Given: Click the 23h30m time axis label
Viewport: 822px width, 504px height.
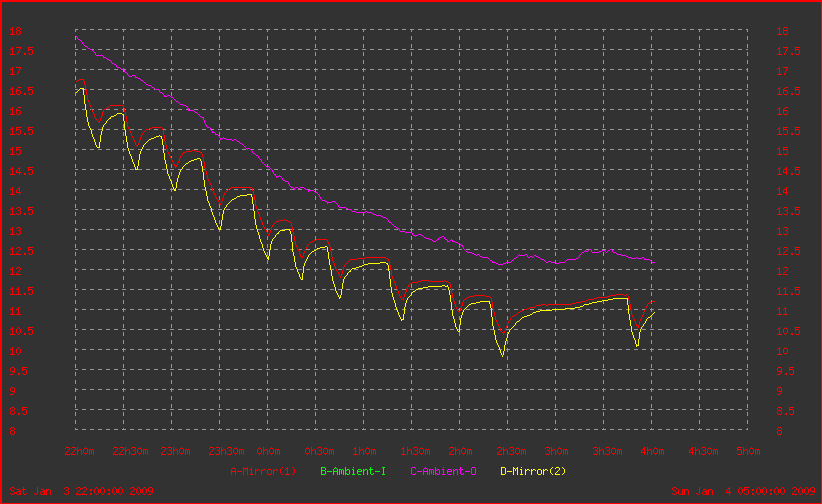Looking at the screenshot, I should tap(226, 451).
